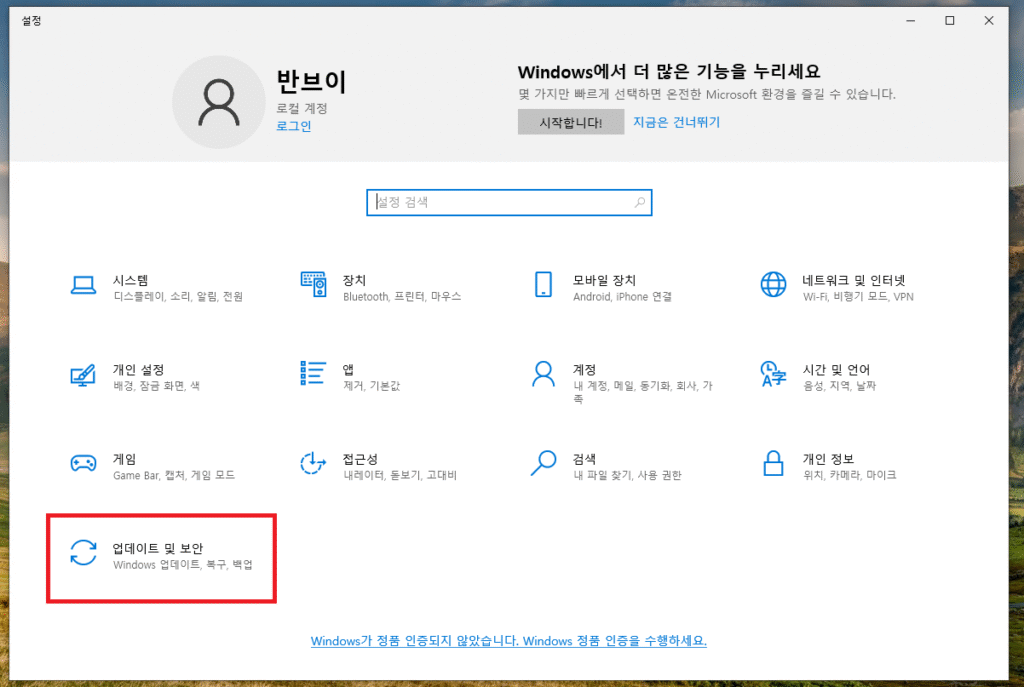Select the 시스템 title text
The image size is (1024, 687).
pos(131,280)
